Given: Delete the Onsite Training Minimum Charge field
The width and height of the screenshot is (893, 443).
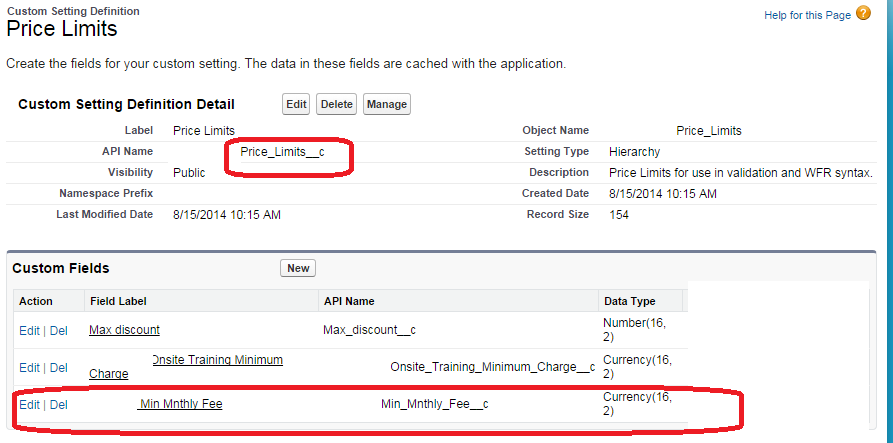Looking at the screenshot, I should point(59,367).
